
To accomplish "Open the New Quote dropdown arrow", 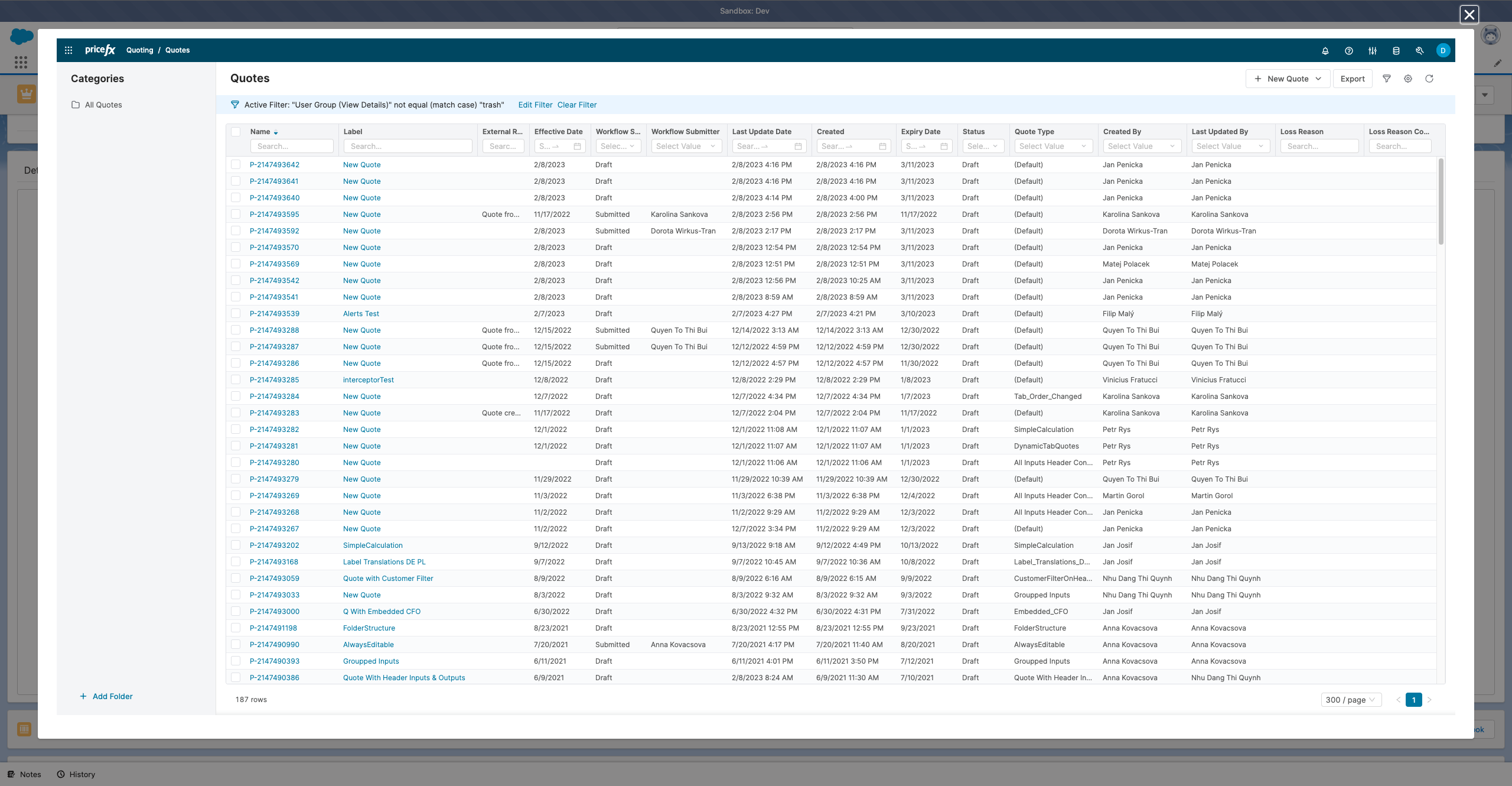I will 1318,78.
